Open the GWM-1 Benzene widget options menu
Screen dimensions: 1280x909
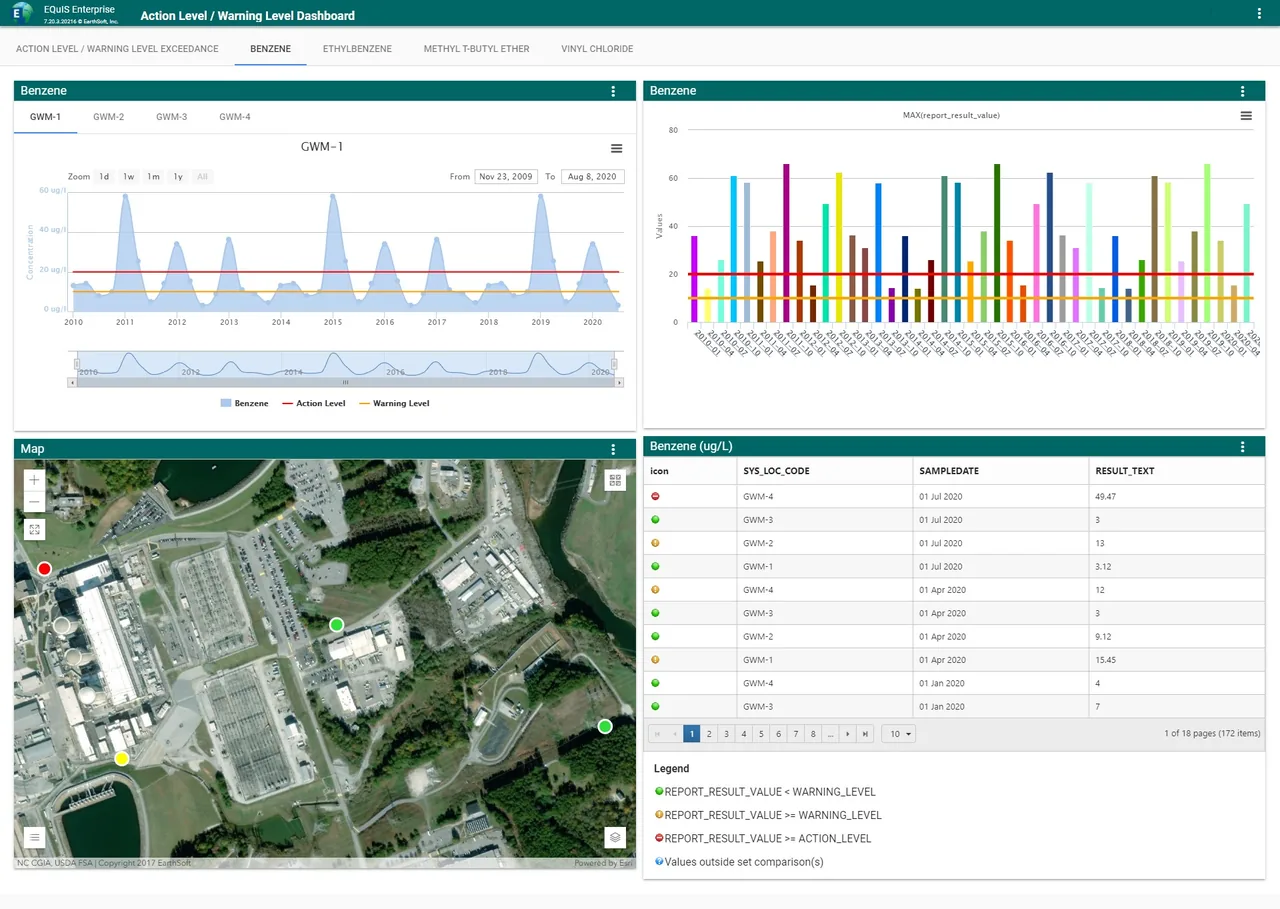click(613, 91)
